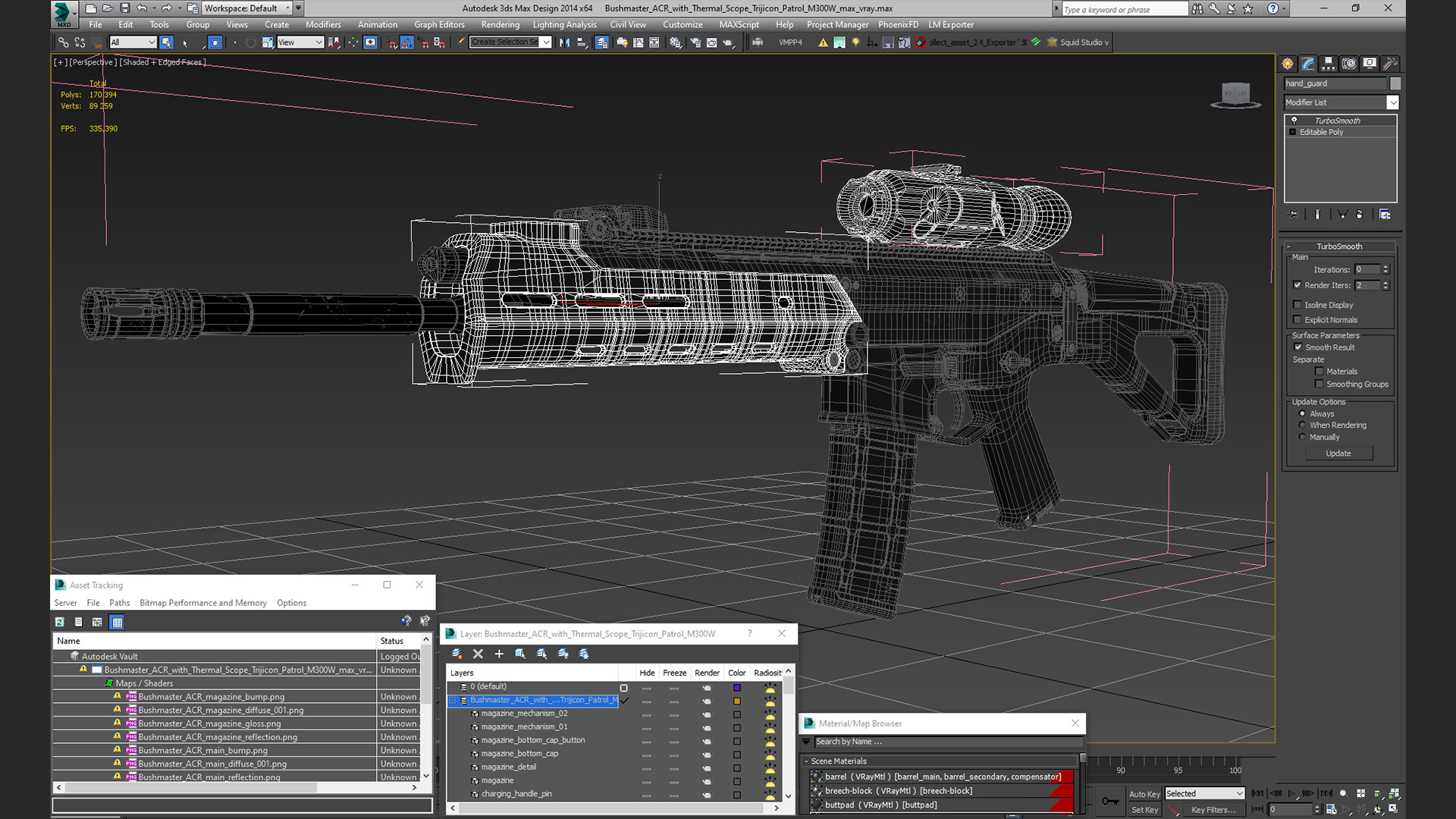
Task: Click the Select and Link tool icon
Action: [x=64, y=42]
